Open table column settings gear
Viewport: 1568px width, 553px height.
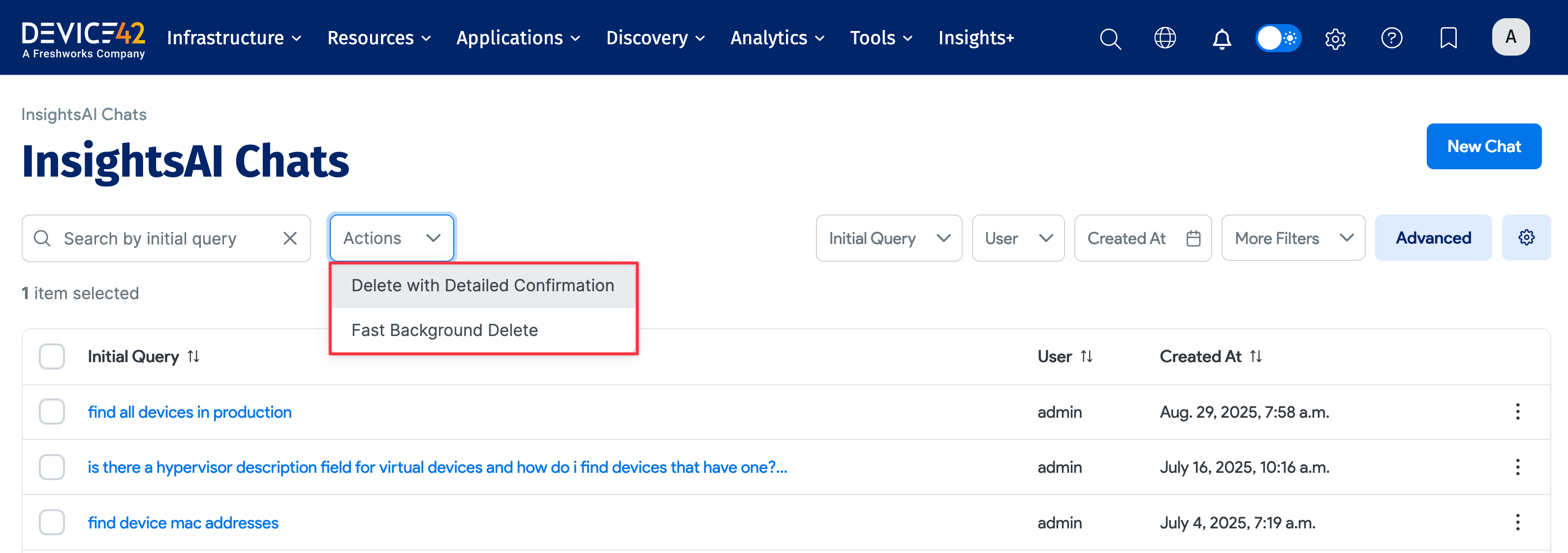pos(1526,238)
